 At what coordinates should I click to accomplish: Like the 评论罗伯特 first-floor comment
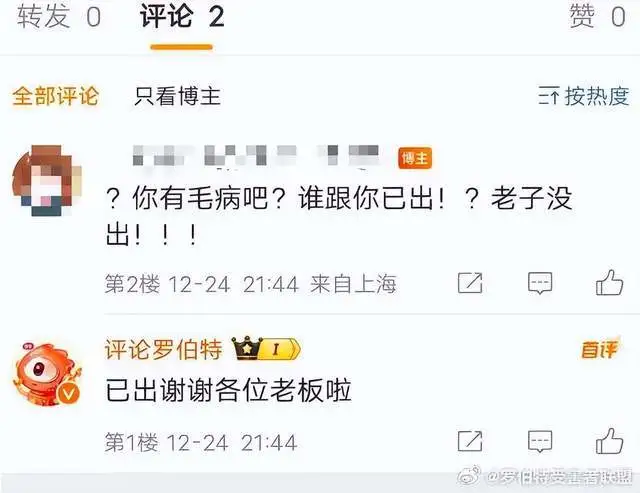609,441
